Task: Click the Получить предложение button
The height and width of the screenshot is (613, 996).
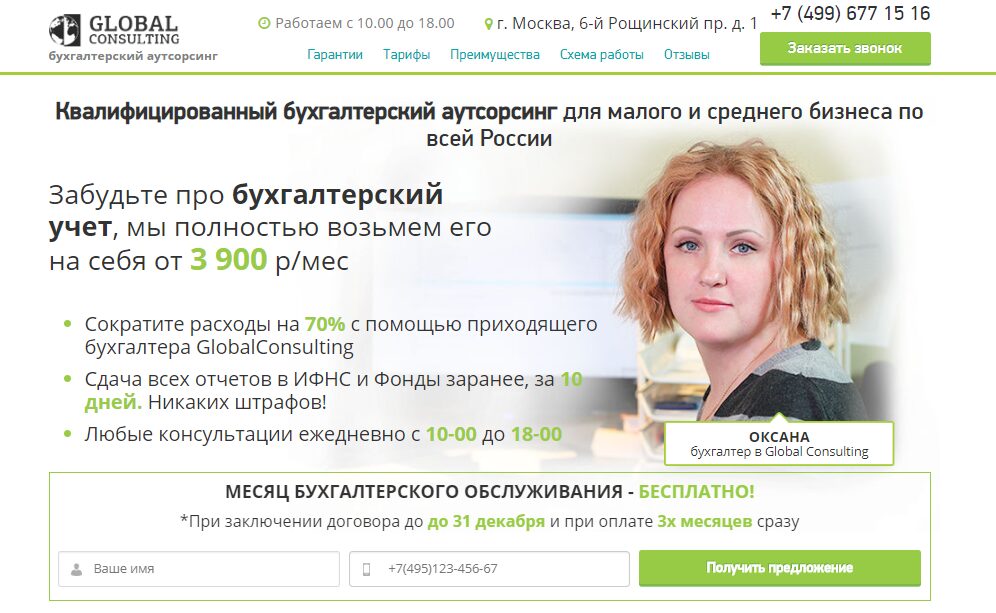Action: click(x=779, y=568)
